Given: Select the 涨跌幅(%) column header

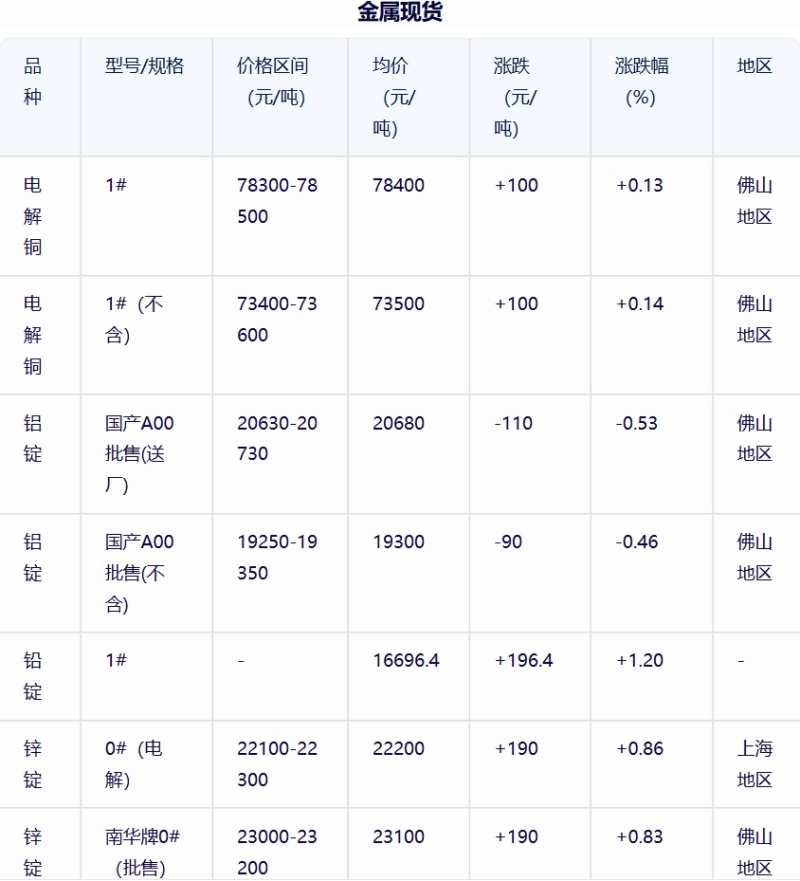Looking at the screenshot, I should (642, 81).
